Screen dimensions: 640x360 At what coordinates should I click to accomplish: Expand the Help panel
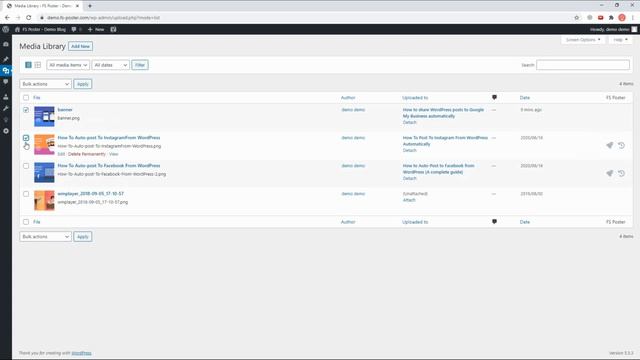pos(620,40)
